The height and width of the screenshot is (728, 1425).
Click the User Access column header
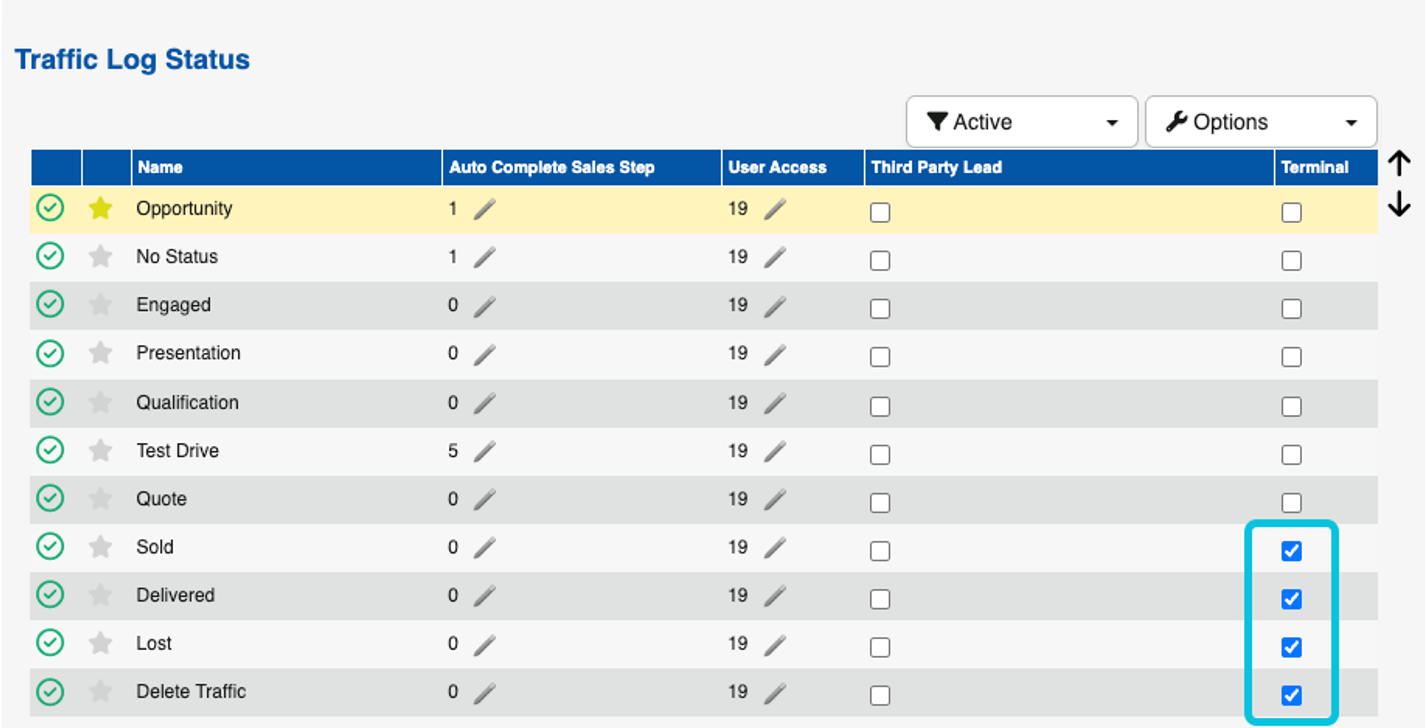click(777, 168)
